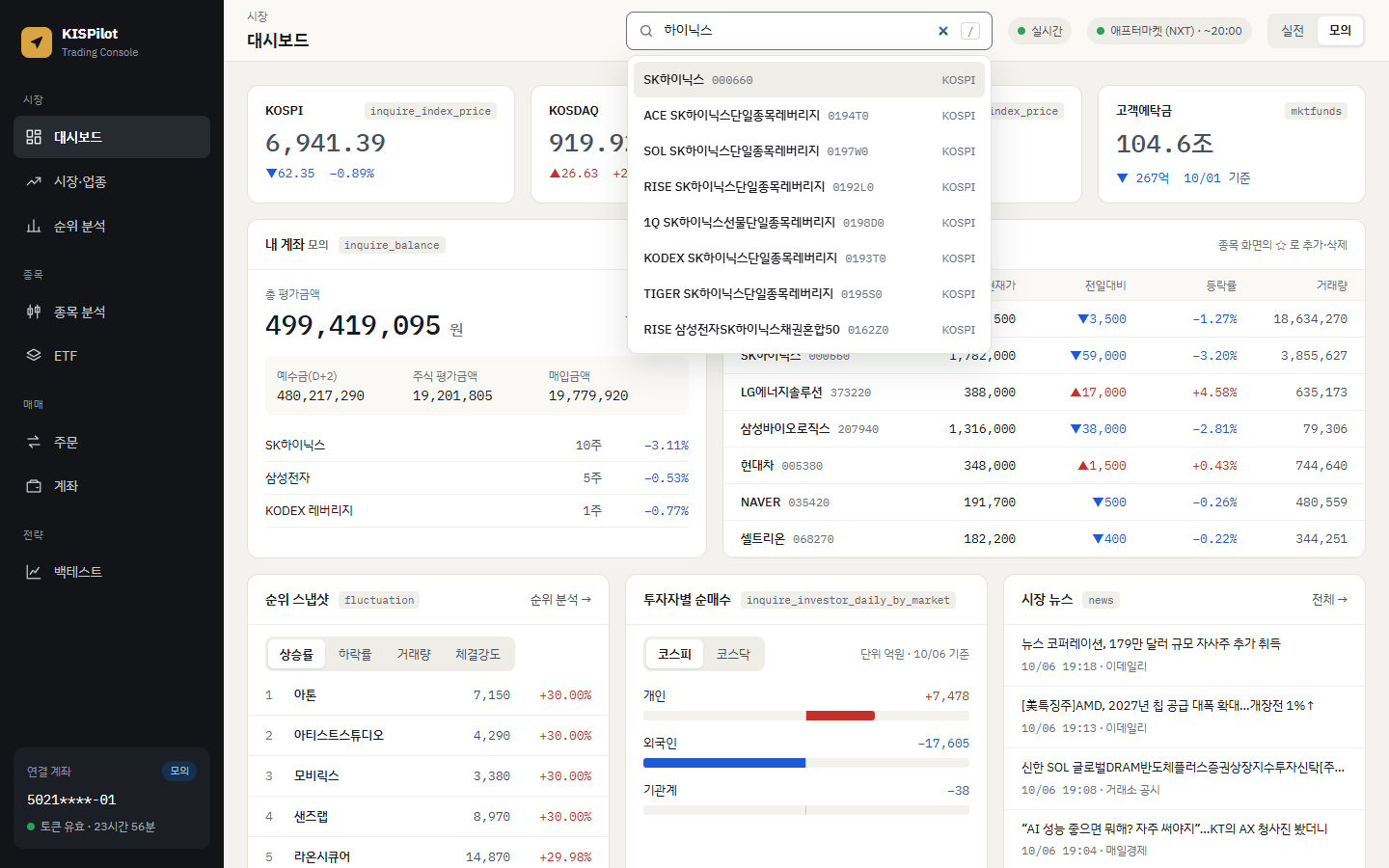The width and height of the screenshot is (1389, 868).
Task: Click 개인 net buying red bar
Action: [x=840, y=716]
